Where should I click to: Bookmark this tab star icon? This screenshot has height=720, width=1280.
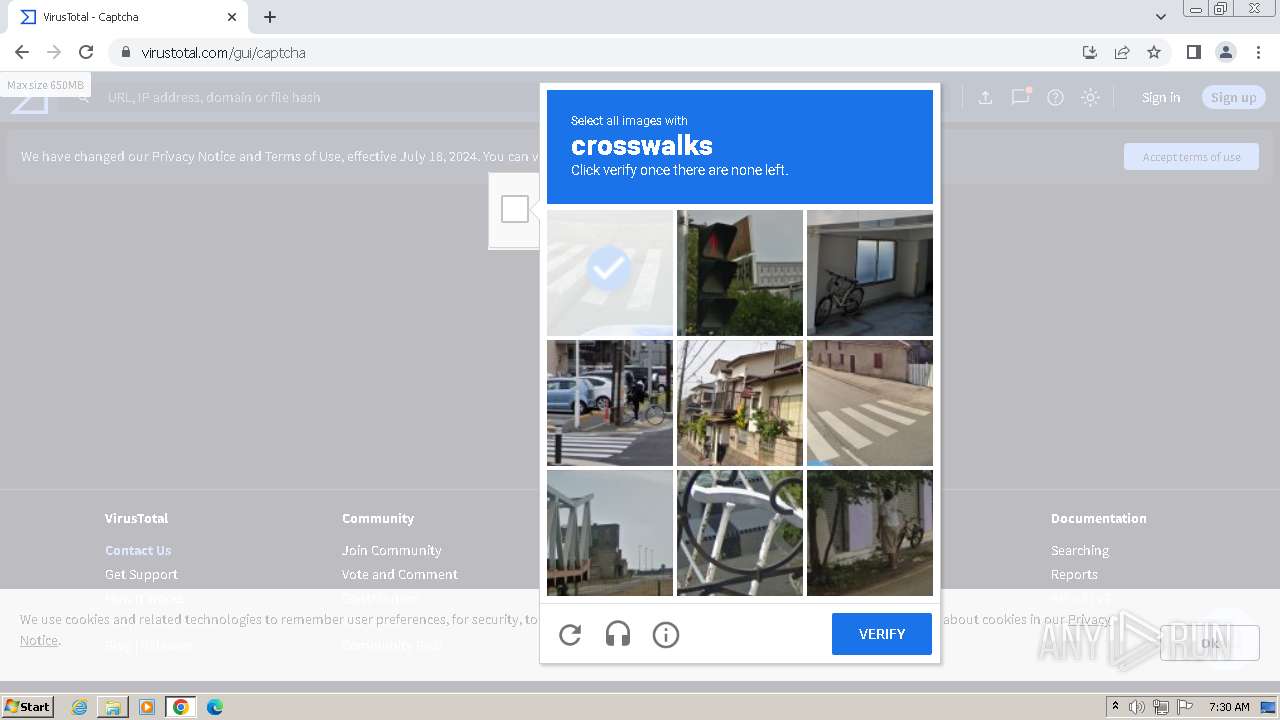coord(1154,52)
